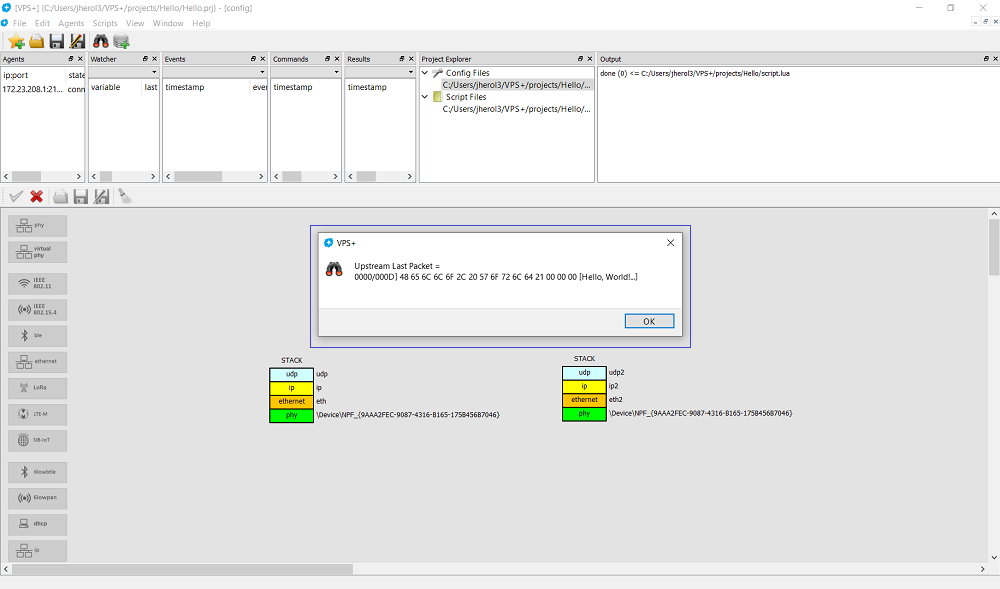1000x589 pixels.
Task: Collapse the Config Files tree node
Action: pyautogui.click(x=425, y=73)
